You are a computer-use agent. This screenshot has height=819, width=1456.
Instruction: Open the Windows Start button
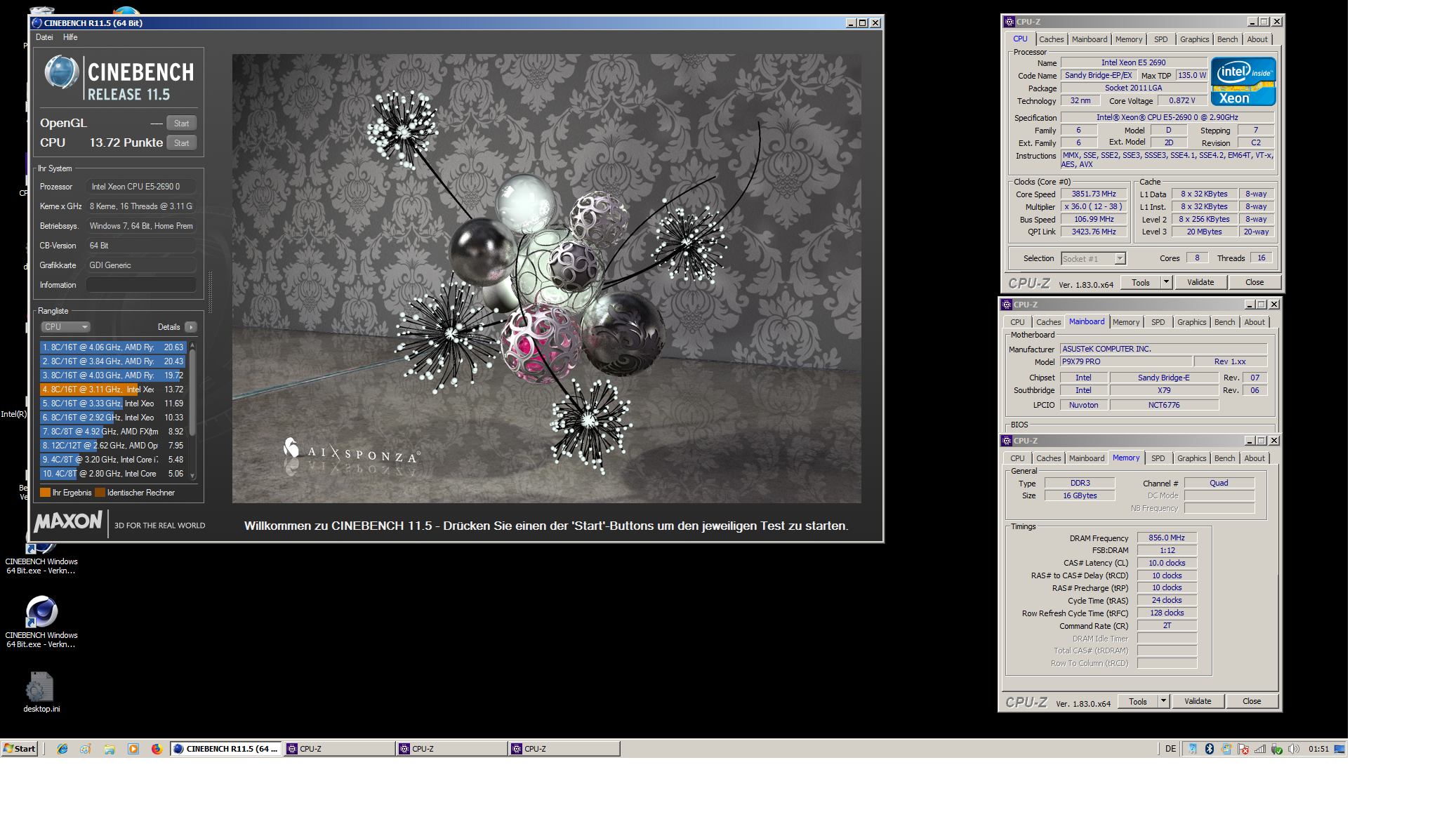tap(19, 749)
